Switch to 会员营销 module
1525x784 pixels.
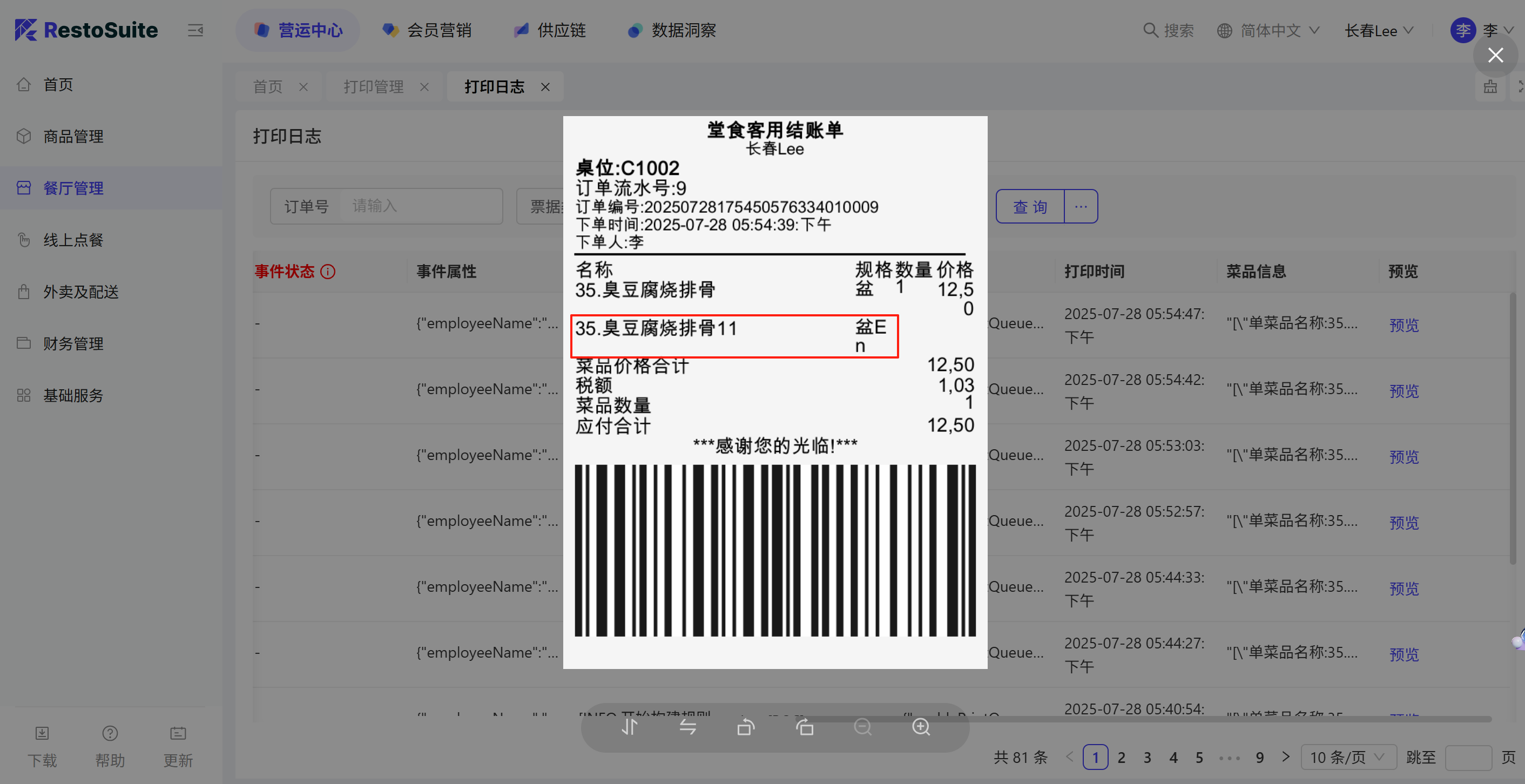[x=427, y=30]
